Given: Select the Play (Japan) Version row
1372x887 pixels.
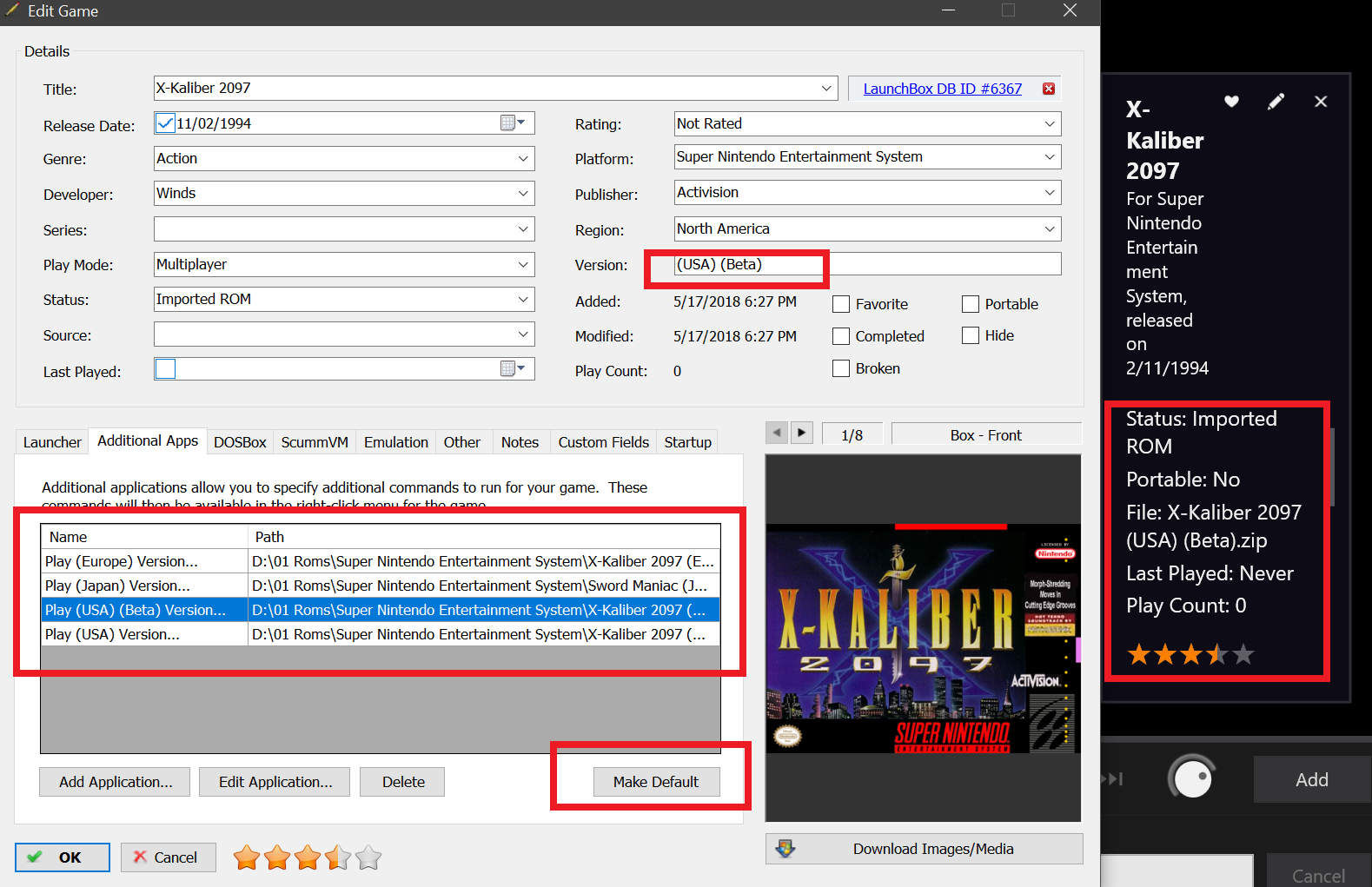Looking at the screenshot, I should (381, 586).
